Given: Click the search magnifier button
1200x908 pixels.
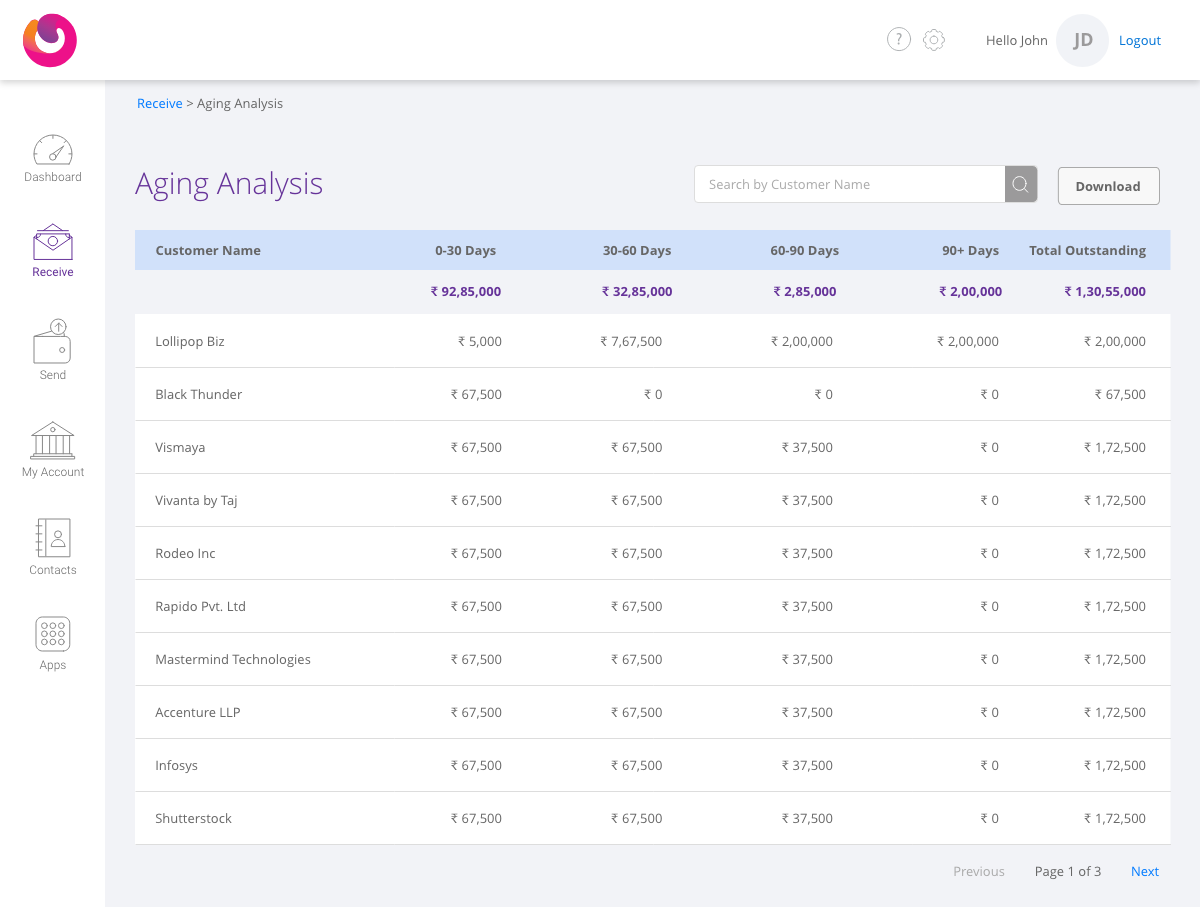Looking at the screenshot, I should 1021,184.
